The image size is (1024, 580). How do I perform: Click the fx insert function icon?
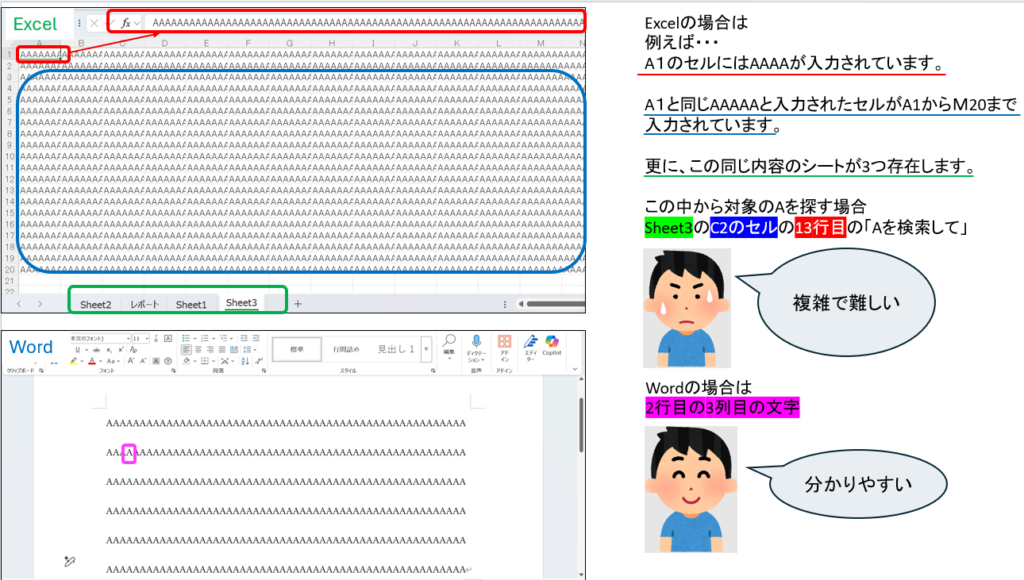pos(126,22)
